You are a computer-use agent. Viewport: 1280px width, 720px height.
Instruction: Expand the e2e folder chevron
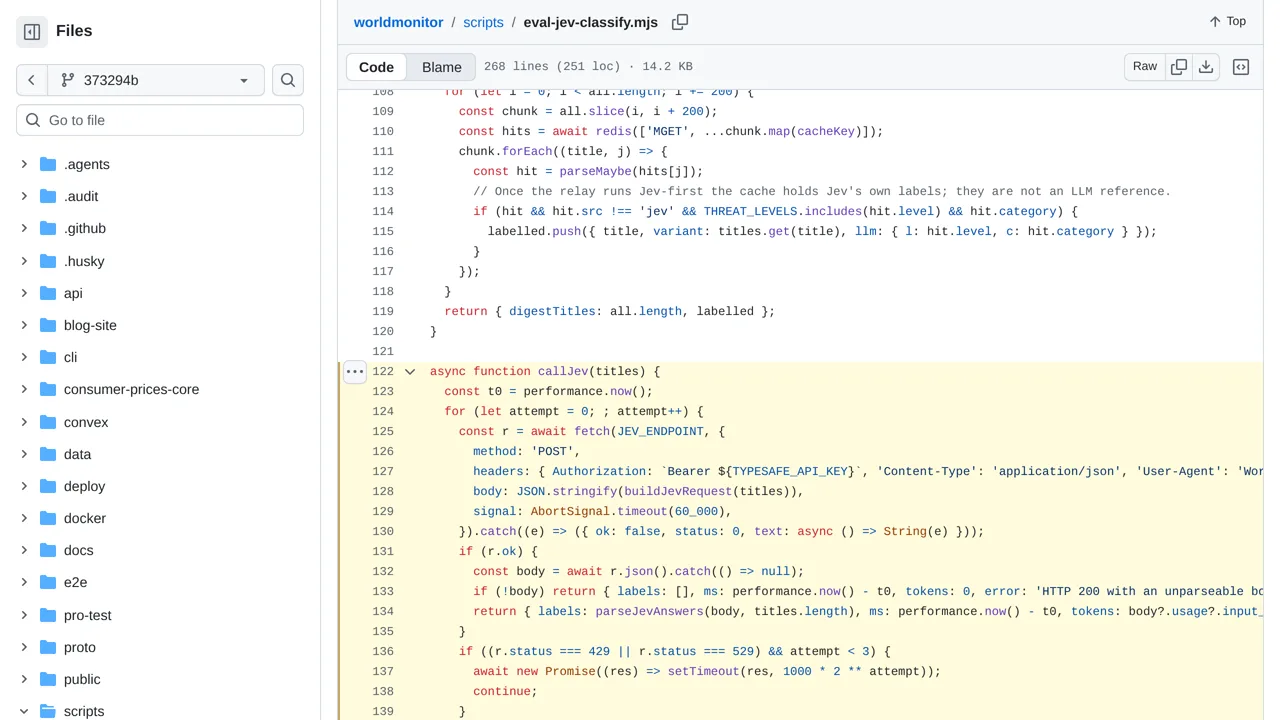[24, 582]
